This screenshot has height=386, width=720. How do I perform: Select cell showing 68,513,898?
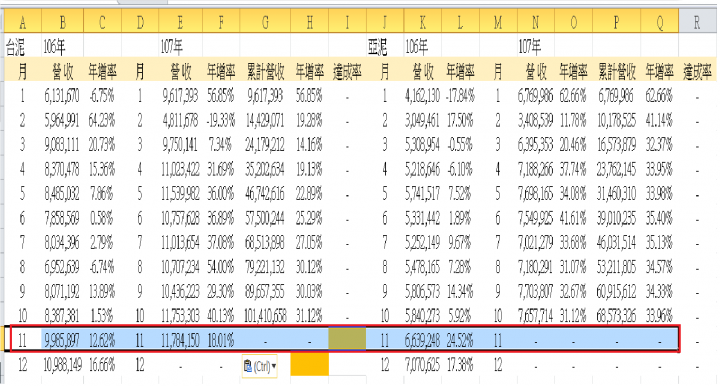coord(265,242)
